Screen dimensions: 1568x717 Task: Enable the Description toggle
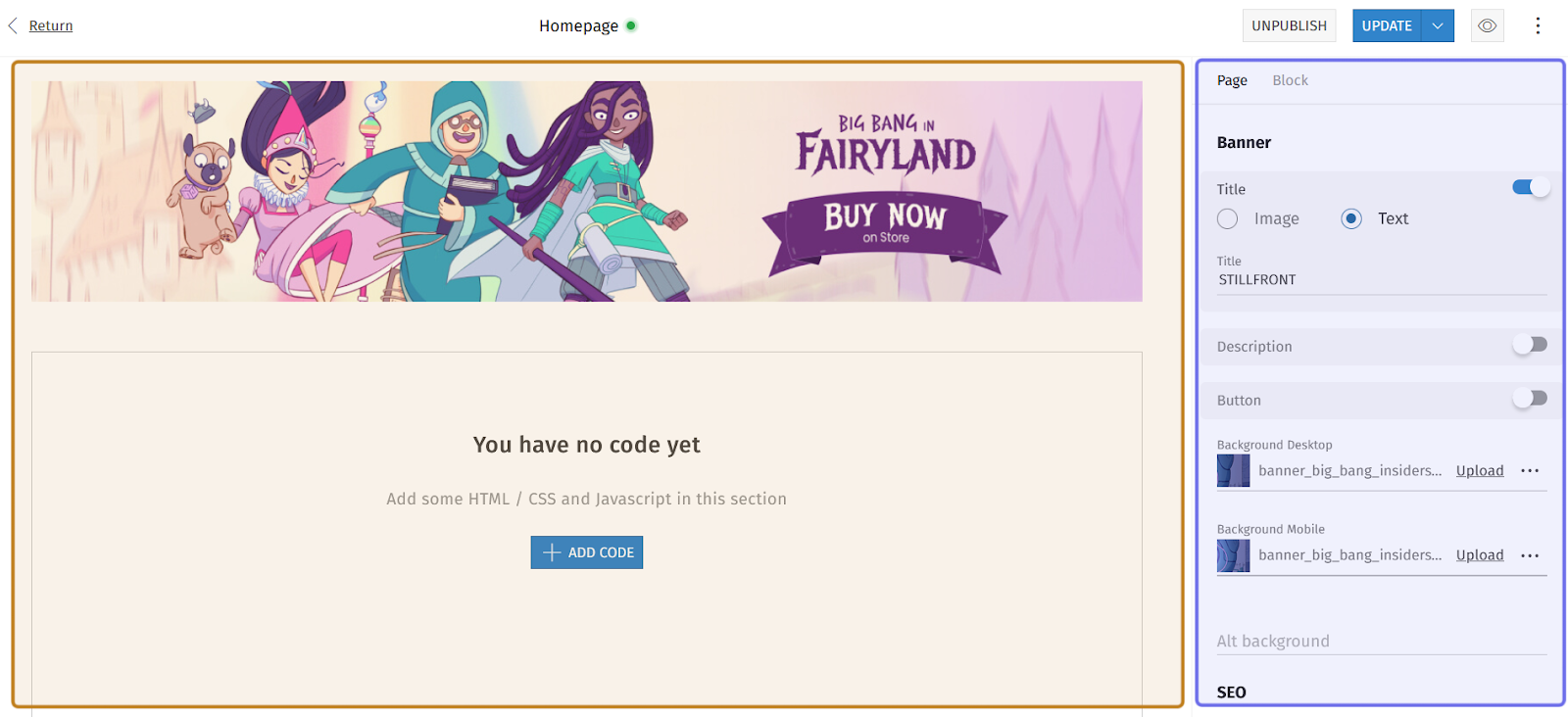coord(1530,345)
